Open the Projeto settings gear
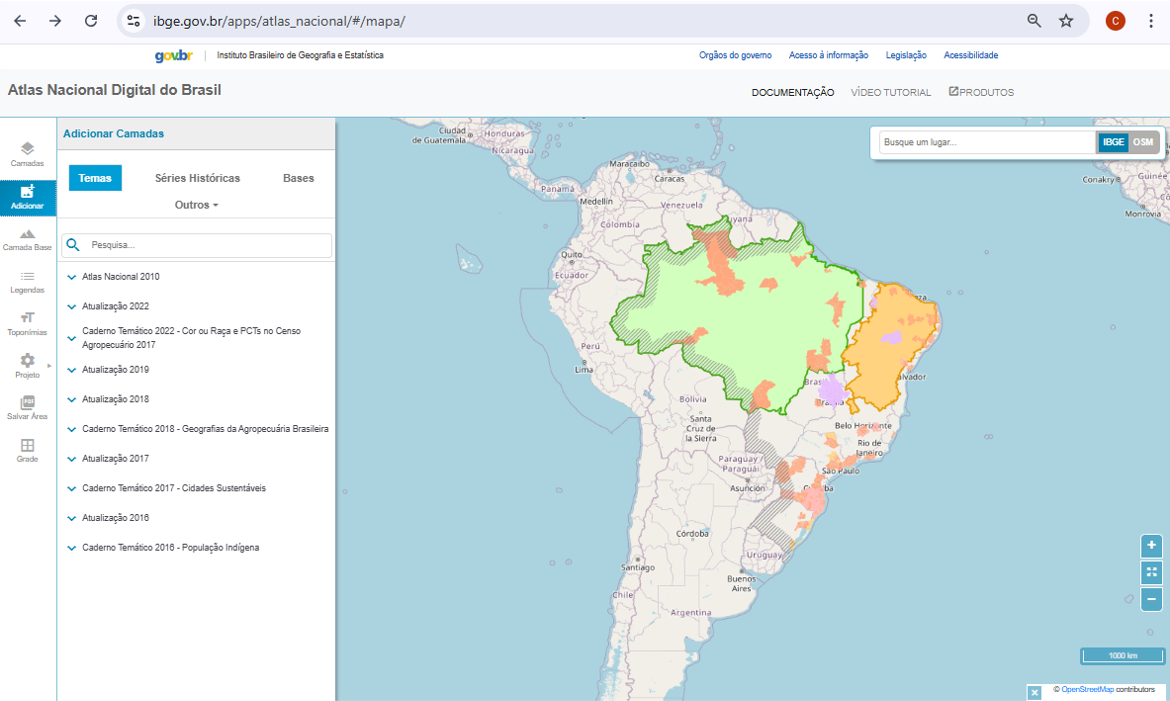The height and width of the screenshot is (701, 1170). [27, 365]
